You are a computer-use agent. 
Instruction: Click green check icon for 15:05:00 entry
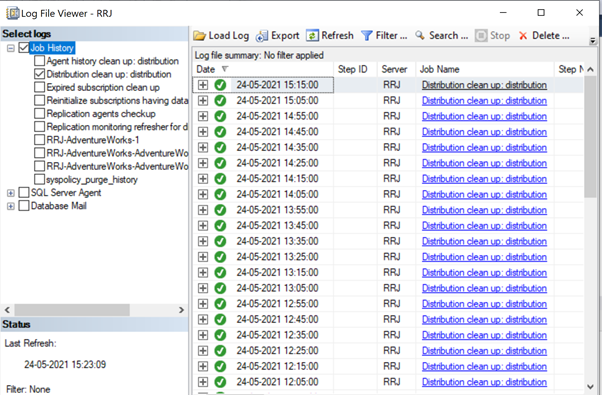(220, 101)
